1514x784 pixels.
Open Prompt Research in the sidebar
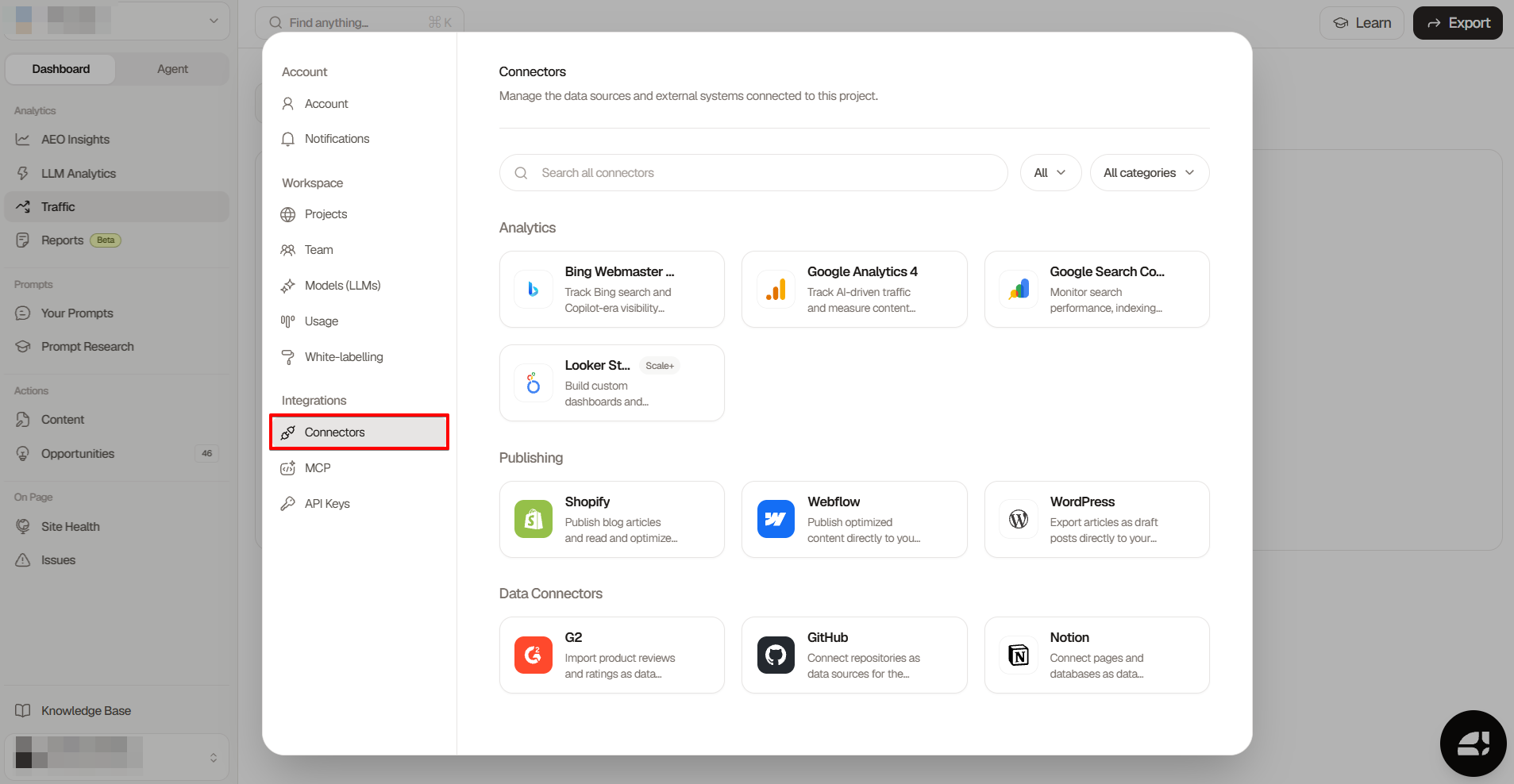117,347
